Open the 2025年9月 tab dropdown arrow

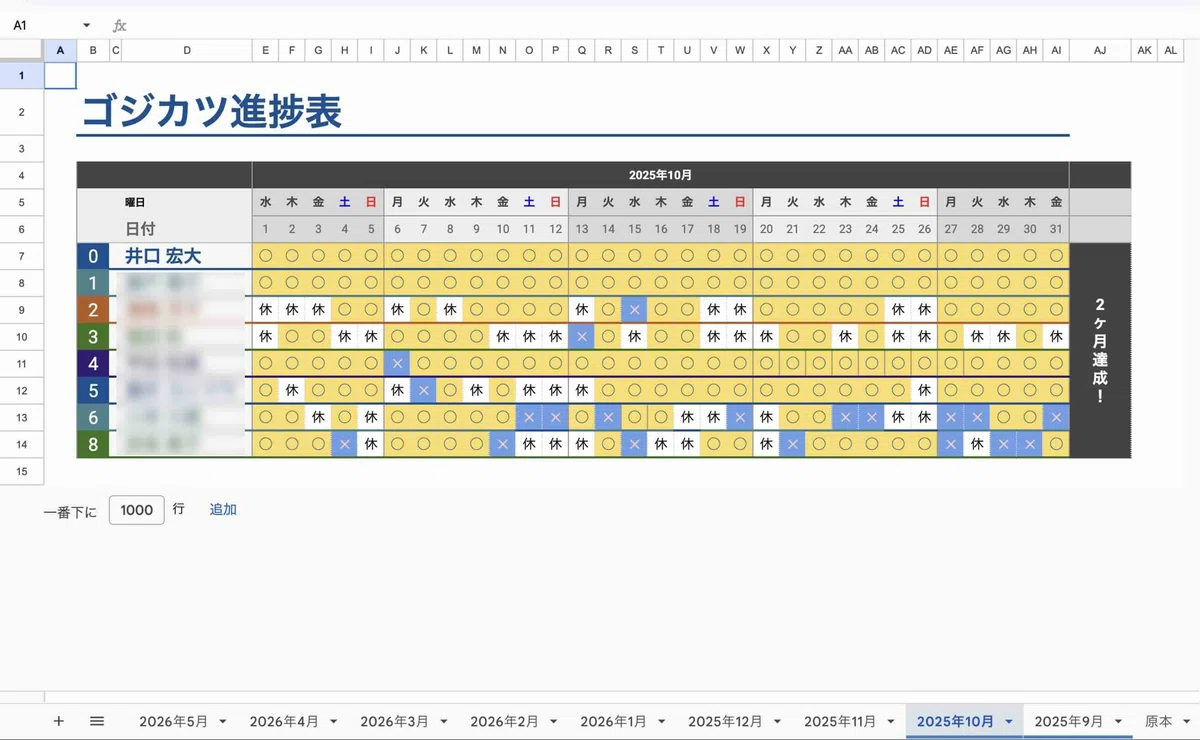[x=1117, y=722]
